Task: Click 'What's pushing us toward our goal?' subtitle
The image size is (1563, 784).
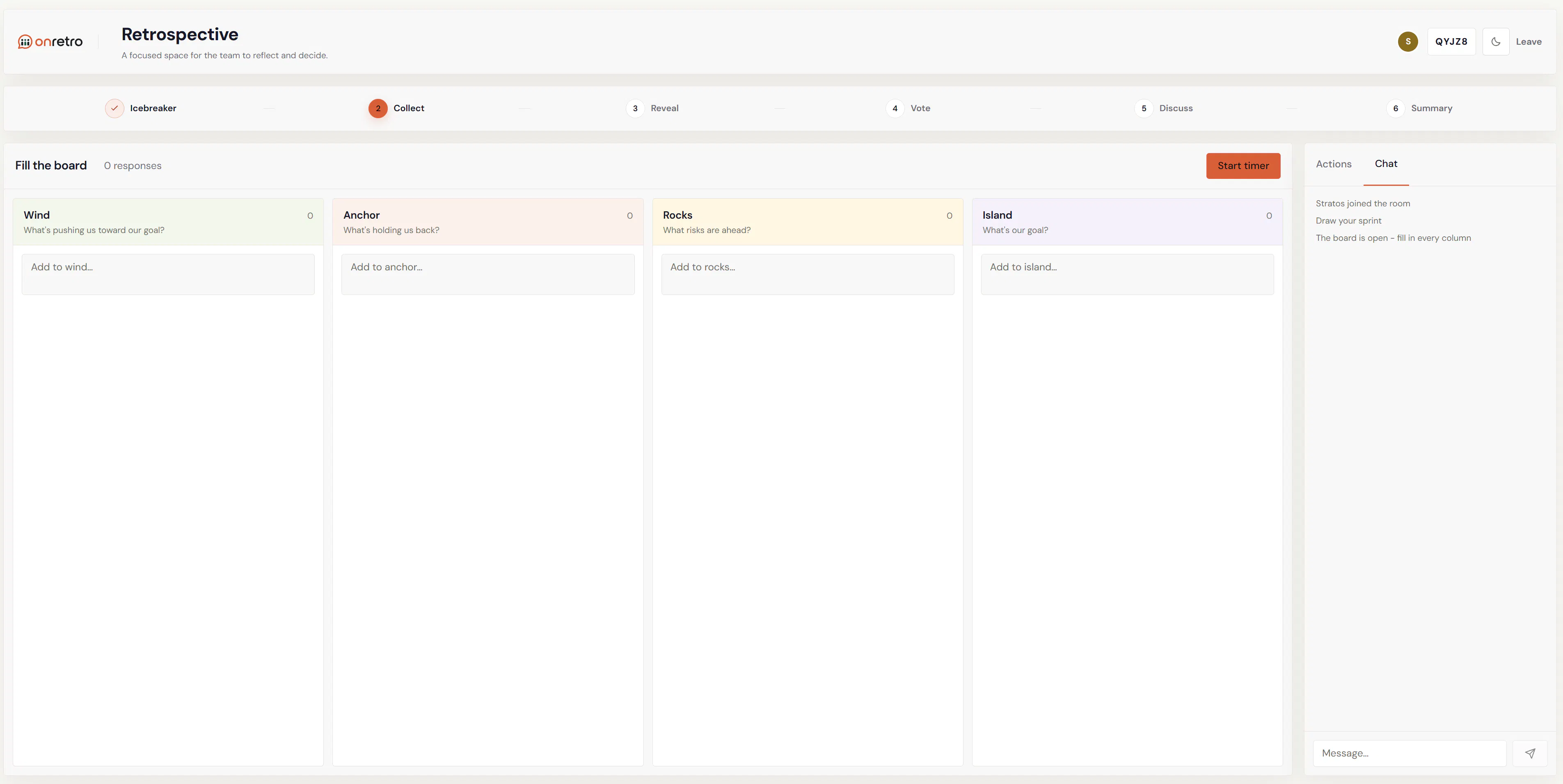Action: coord(94,230)
